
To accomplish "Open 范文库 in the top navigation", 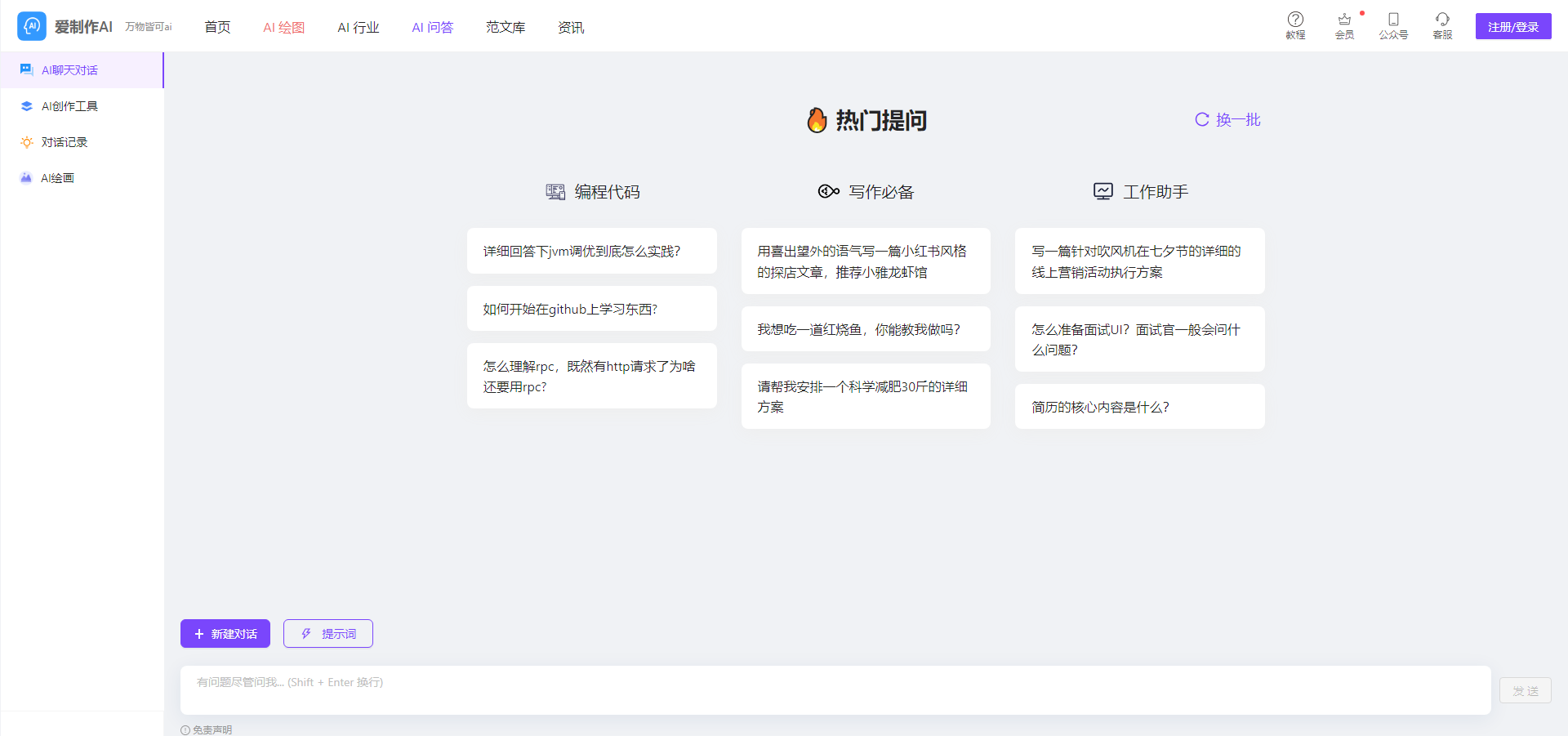I will coord(506,27).
